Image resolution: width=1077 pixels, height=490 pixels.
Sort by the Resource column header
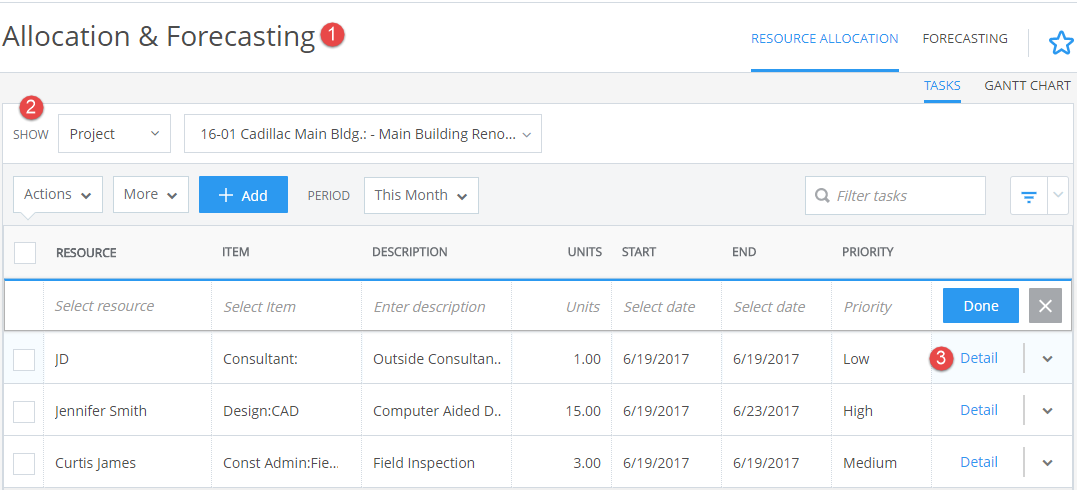(87, 252)
